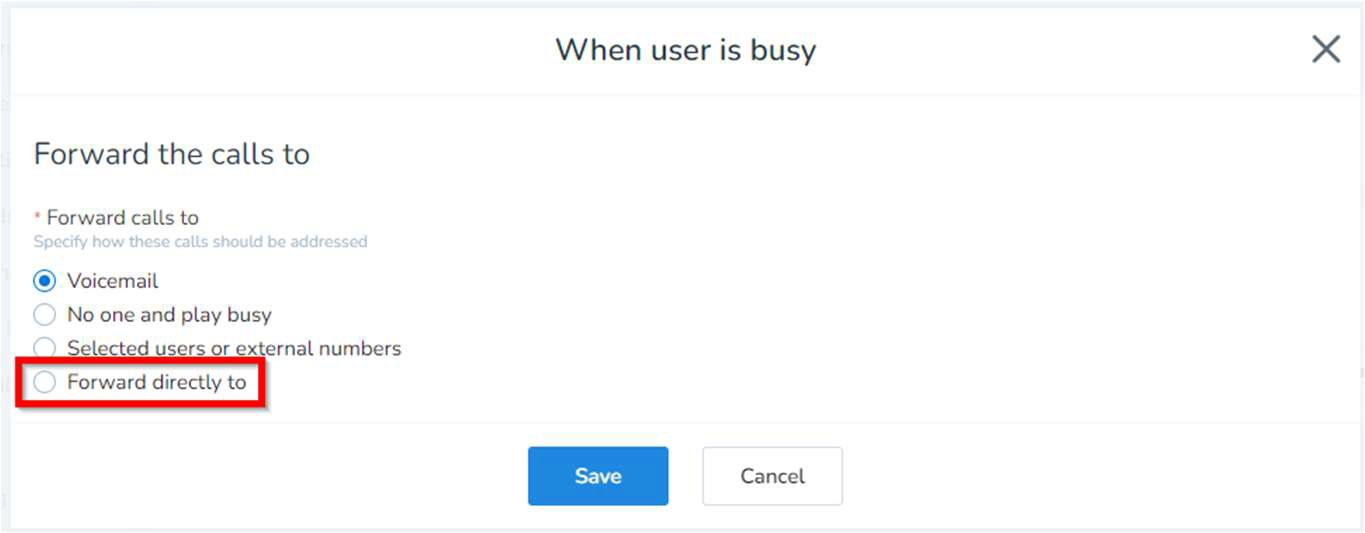Choose the "No one and play busy" radio circle
Viewport: 1365px width, 533px height.
(x=44, y=315)
